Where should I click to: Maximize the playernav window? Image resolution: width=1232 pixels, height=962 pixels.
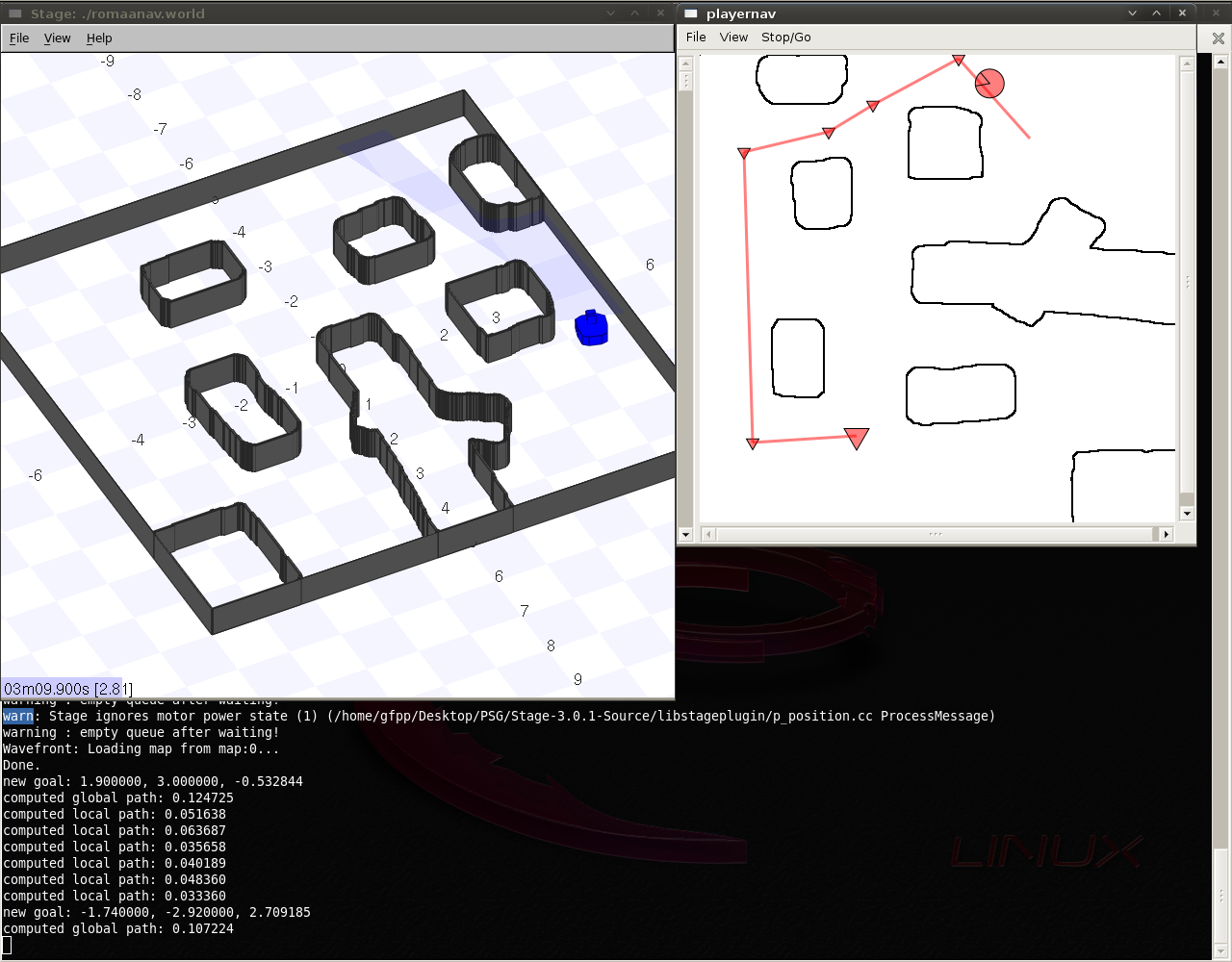(1157, 13)
